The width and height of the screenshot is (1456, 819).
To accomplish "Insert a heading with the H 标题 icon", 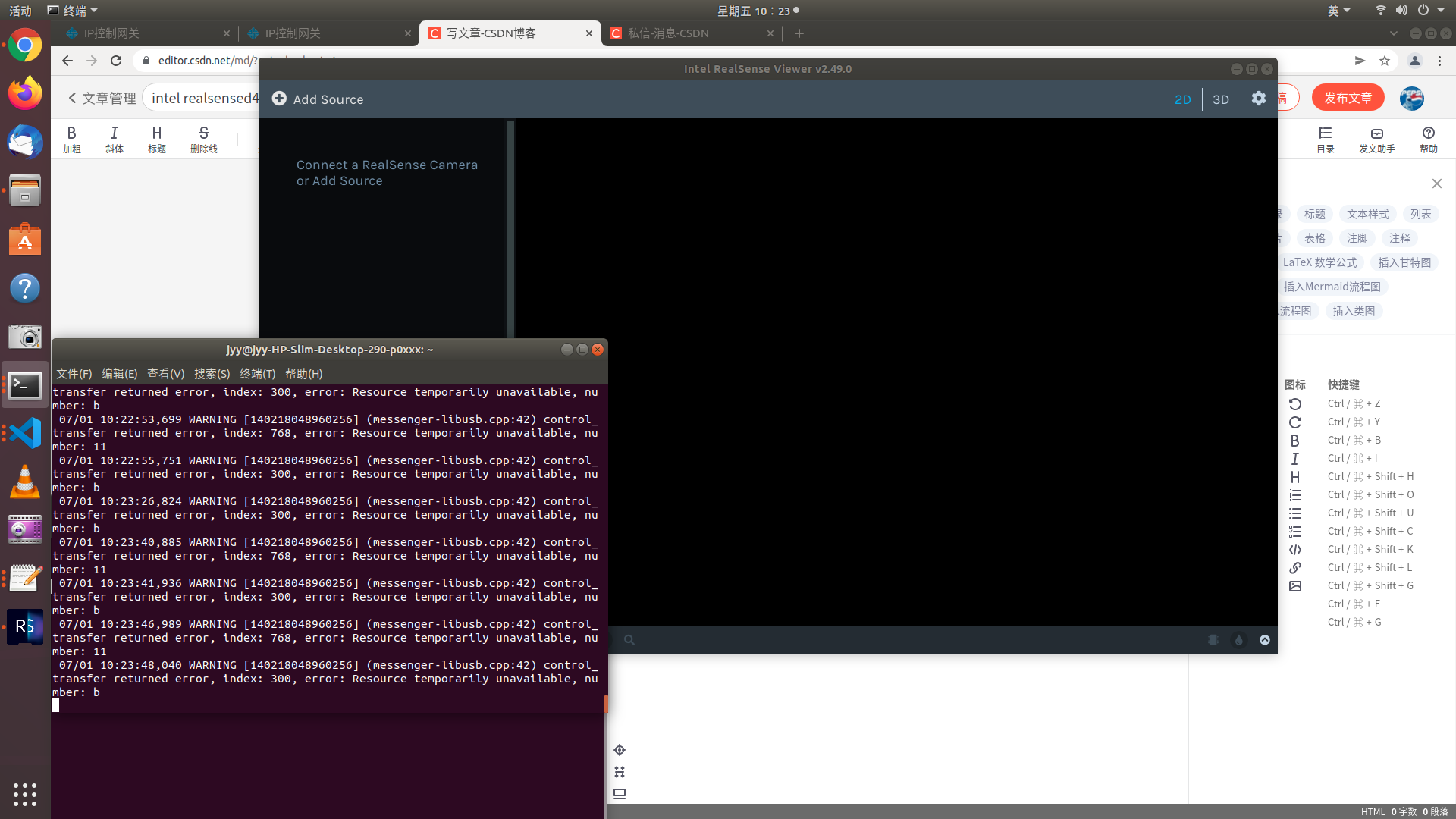I will pos(157,140).
